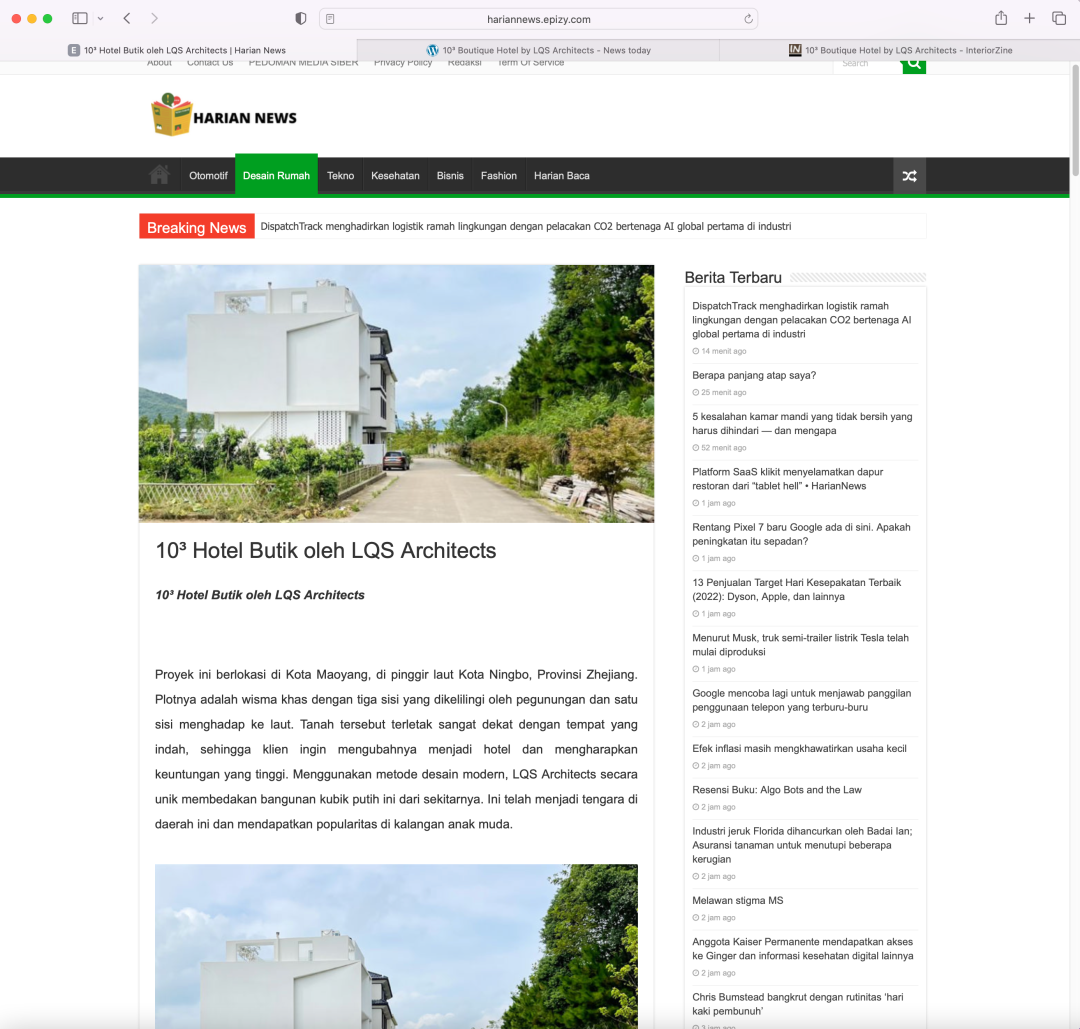Expand the sidebar dropdown chevron
The width and height of the screenshot is (1080, 1029).
pos(100,19)
